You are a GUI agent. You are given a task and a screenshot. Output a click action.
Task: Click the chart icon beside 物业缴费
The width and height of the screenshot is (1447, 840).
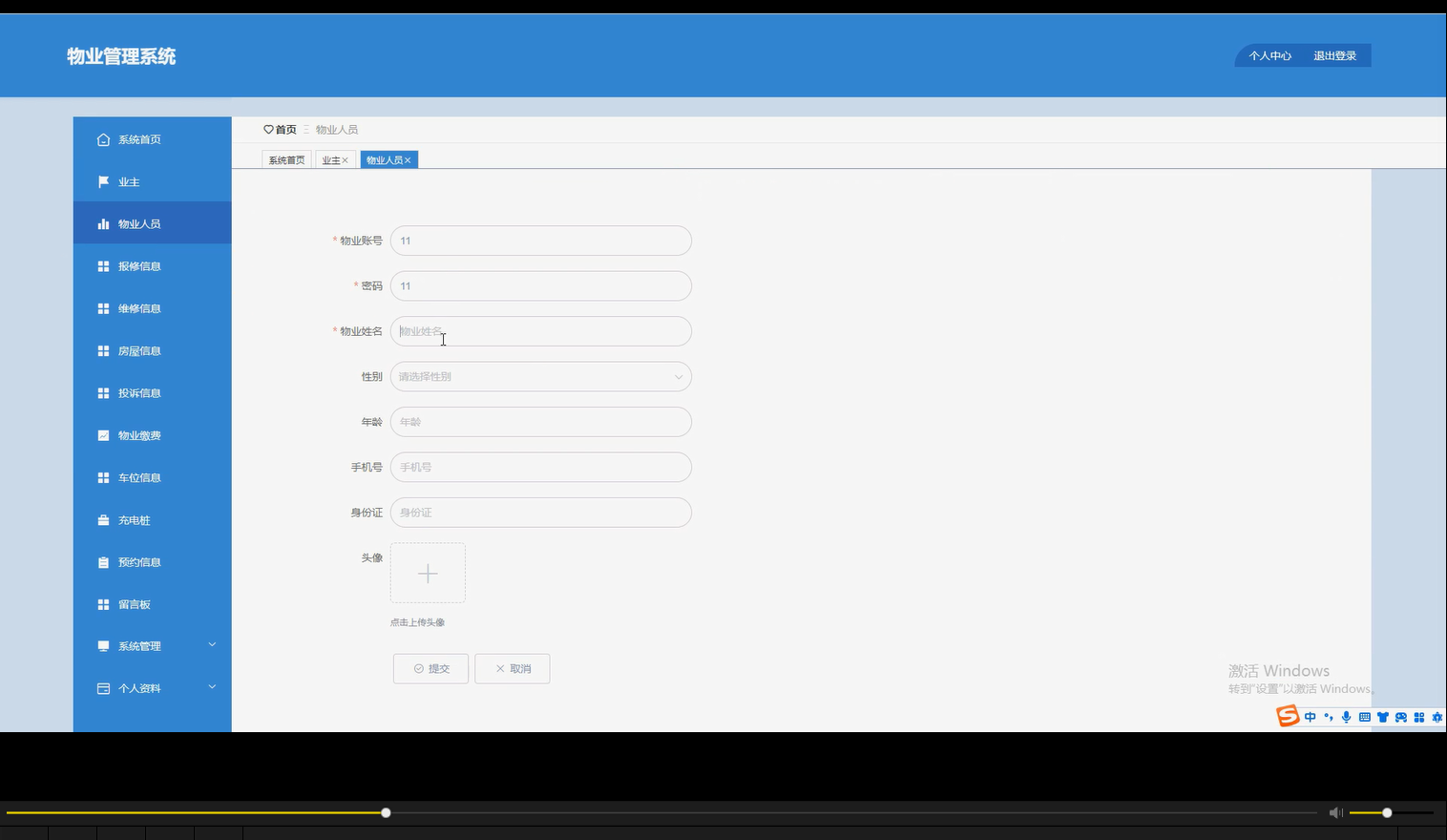[x=103, y=435]
